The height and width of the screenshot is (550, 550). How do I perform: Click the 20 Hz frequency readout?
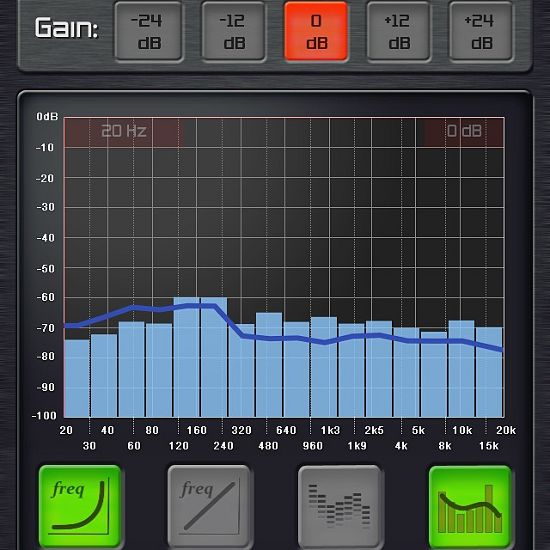tap(123, 132)
